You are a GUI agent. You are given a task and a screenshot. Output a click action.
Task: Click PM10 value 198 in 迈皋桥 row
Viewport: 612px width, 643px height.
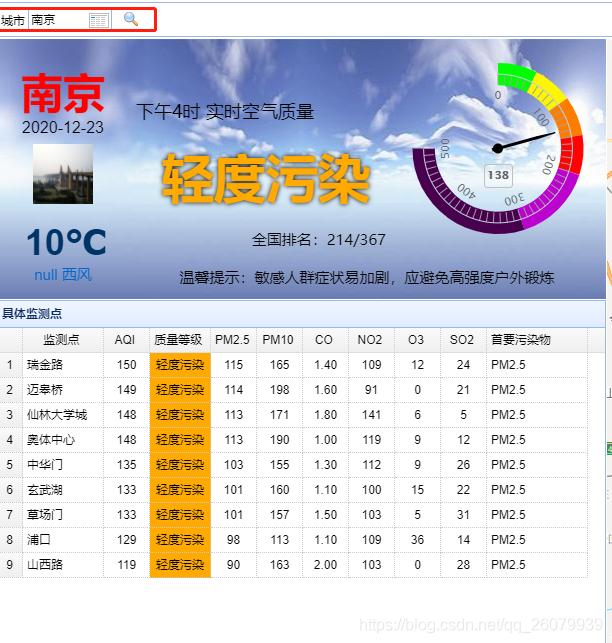pos(280,390)
